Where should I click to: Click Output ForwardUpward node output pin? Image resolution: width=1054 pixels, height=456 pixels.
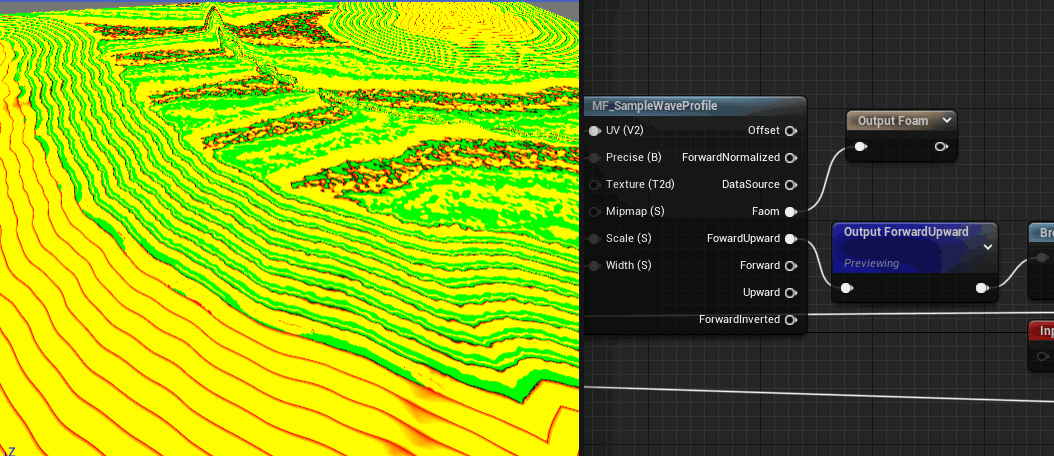pyautogui.click(x=982, y=289)
